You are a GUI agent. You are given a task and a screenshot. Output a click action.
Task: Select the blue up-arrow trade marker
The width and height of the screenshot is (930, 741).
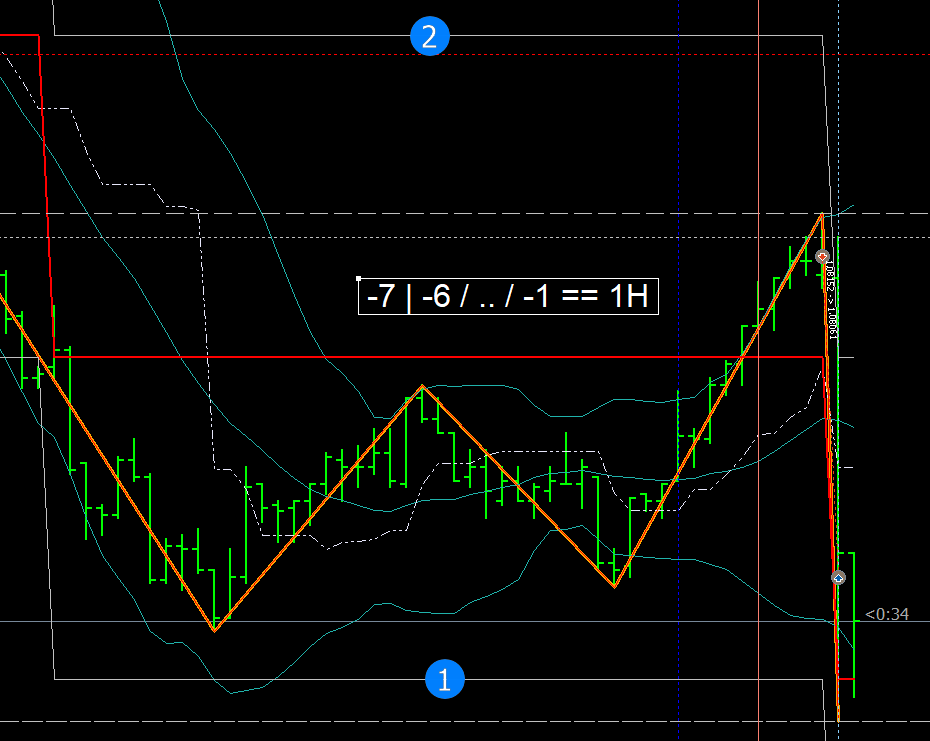(838, 577)
